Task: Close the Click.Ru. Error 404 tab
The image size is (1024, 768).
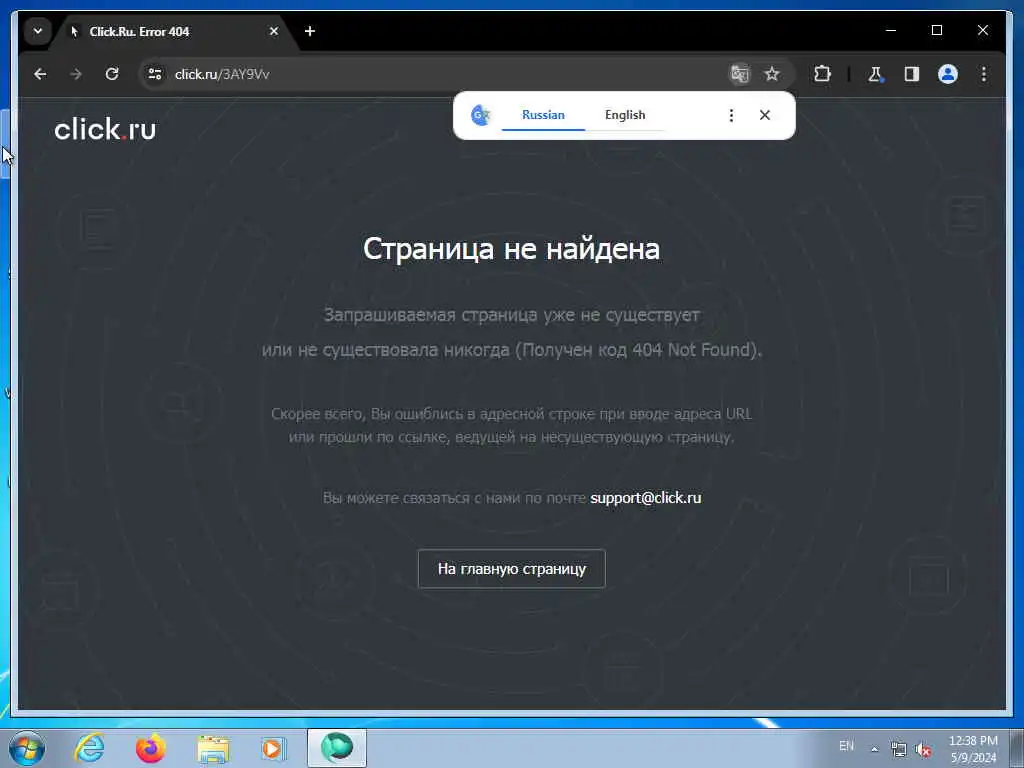Action: pyautogui.click(x=274, y=31)
